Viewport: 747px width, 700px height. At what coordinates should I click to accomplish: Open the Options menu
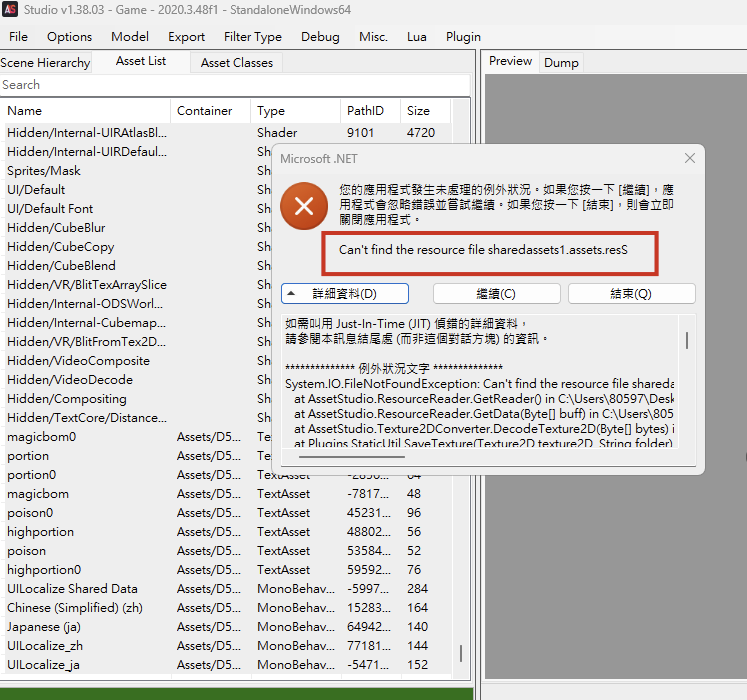coord(69,37)
